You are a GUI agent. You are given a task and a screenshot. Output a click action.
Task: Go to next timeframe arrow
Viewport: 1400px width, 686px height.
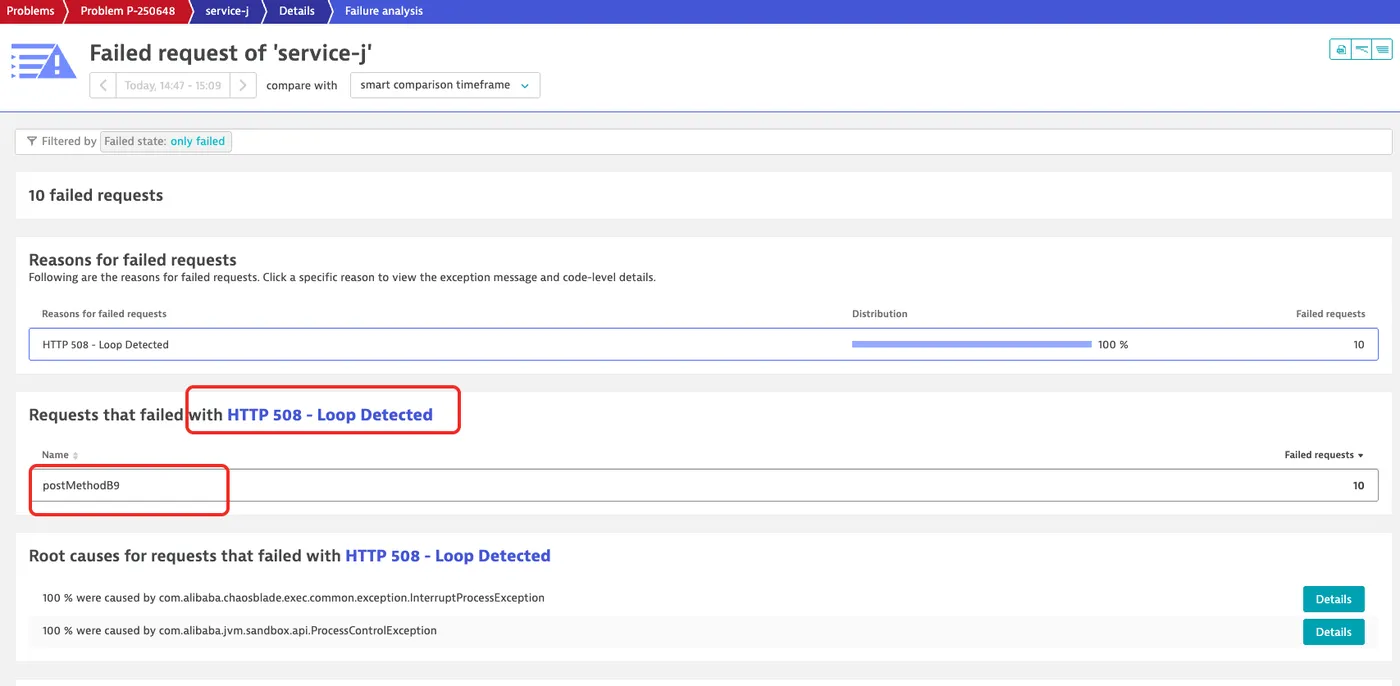pyautogui.click(x=243, y=85)
